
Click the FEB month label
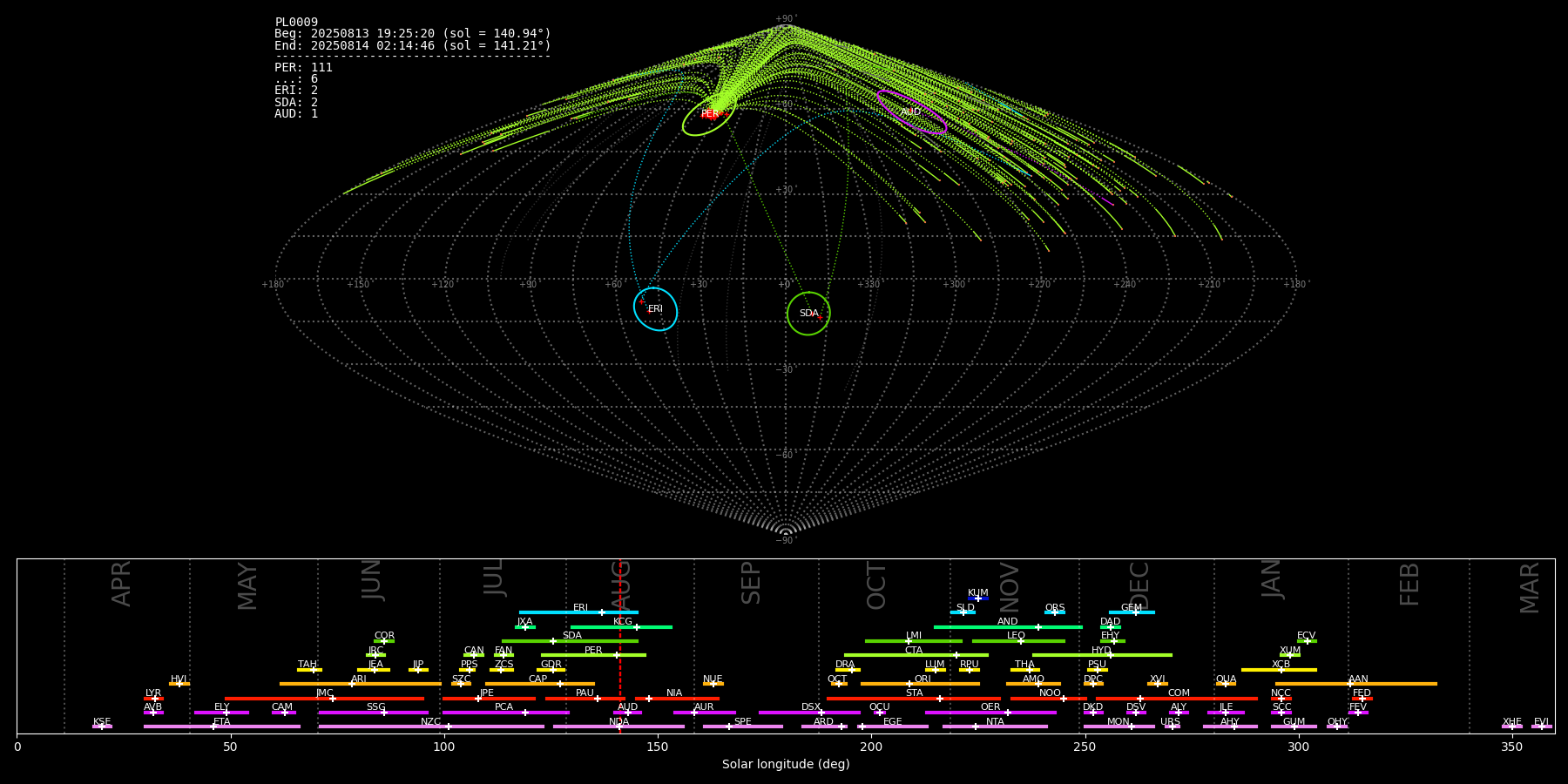[1409, 585]
